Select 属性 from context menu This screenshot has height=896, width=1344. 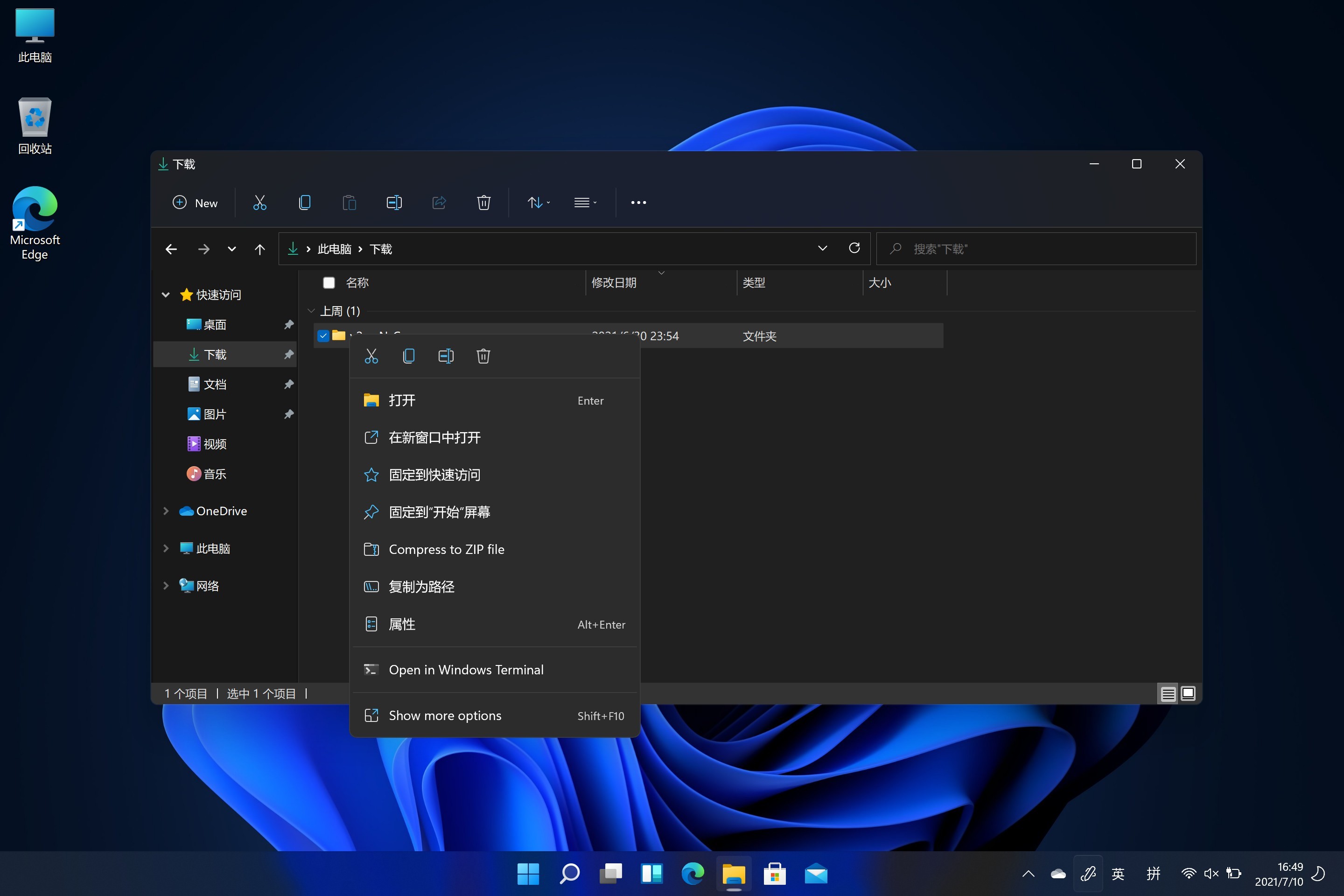coord(400,623)
